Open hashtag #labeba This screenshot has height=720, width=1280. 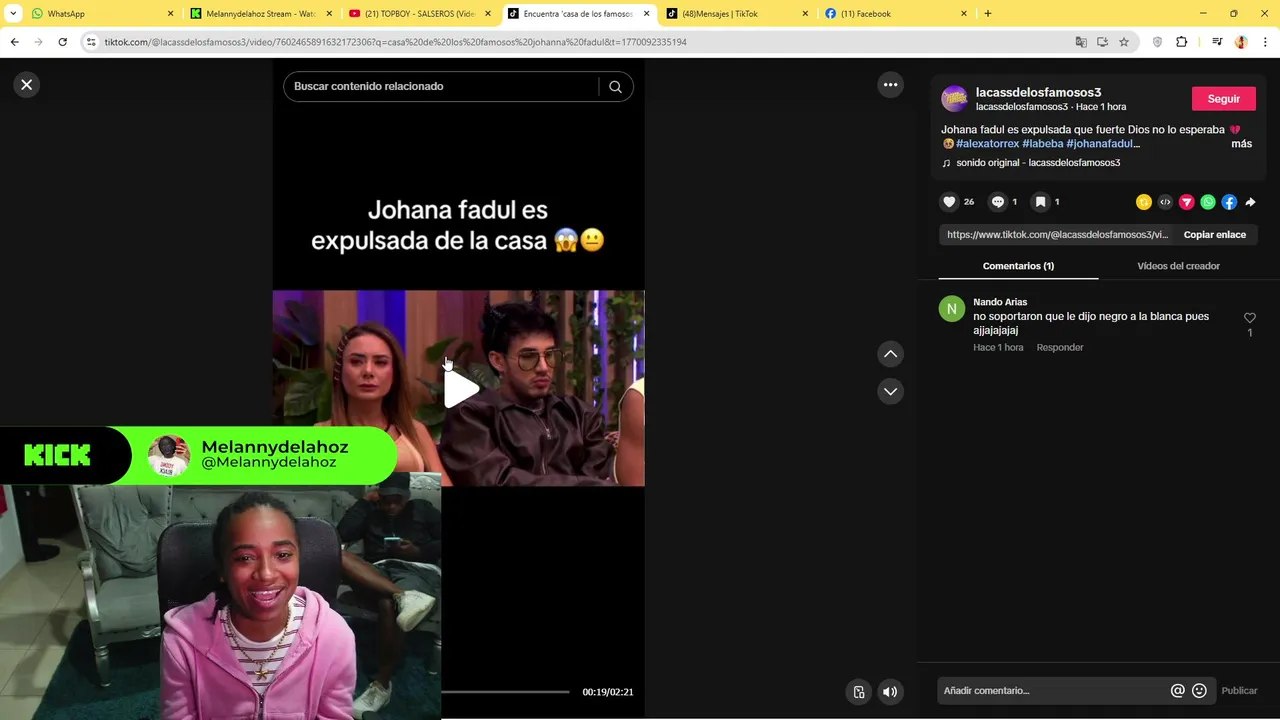1042,144
